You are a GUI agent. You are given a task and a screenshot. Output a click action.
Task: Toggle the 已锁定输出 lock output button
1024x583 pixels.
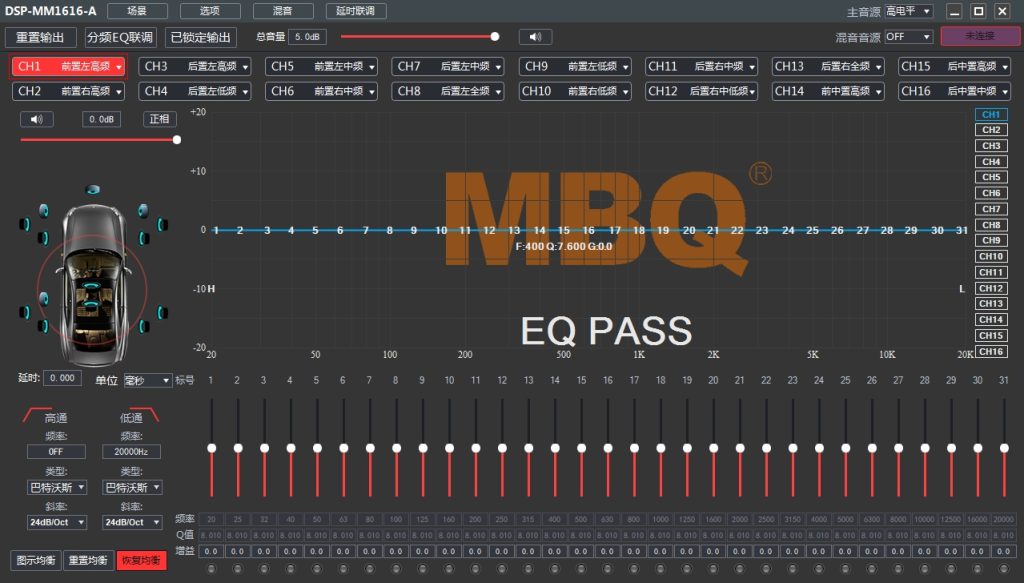(x=200, y=37)
